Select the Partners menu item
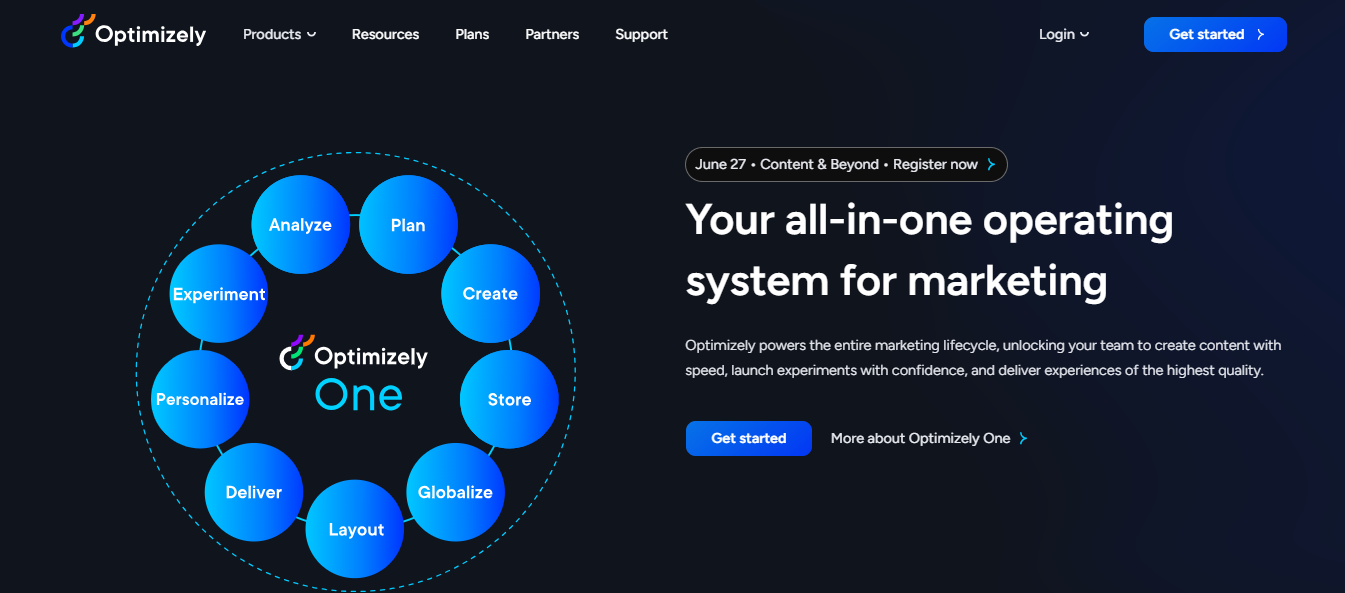 (551, 34)
